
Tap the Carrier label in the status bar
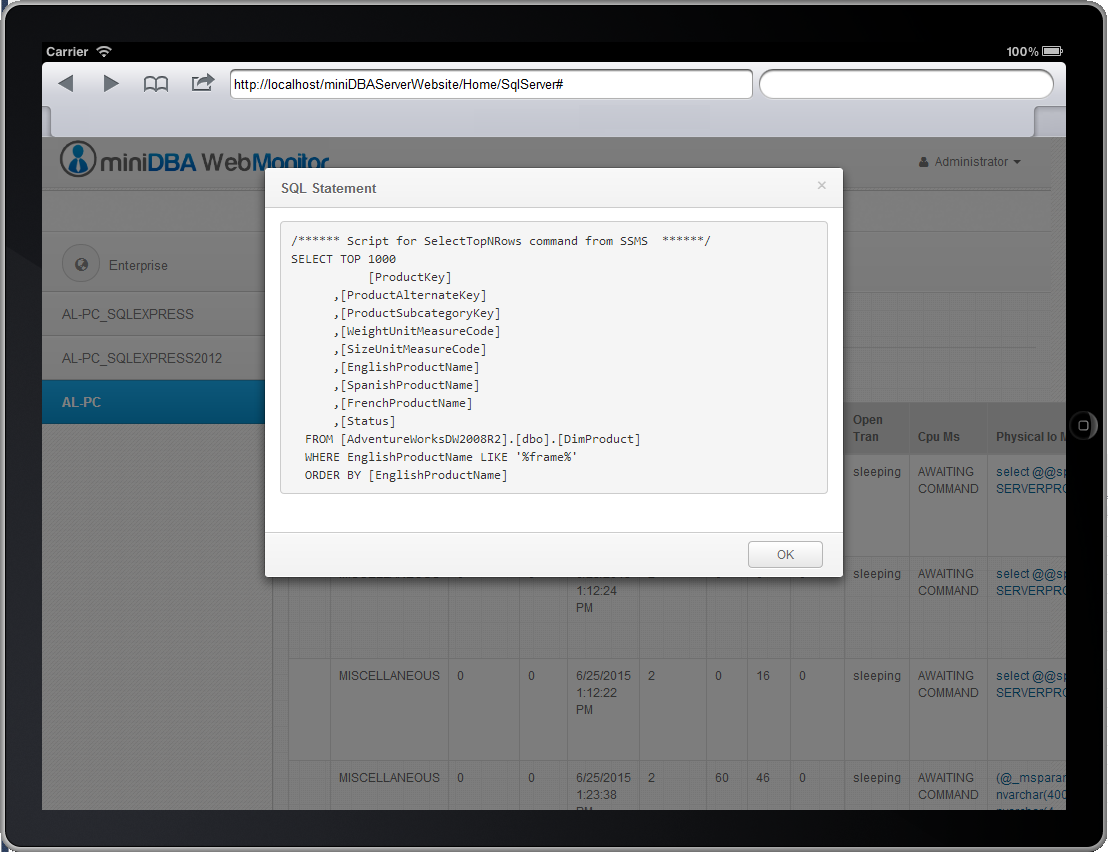click(x=67, y=52)
